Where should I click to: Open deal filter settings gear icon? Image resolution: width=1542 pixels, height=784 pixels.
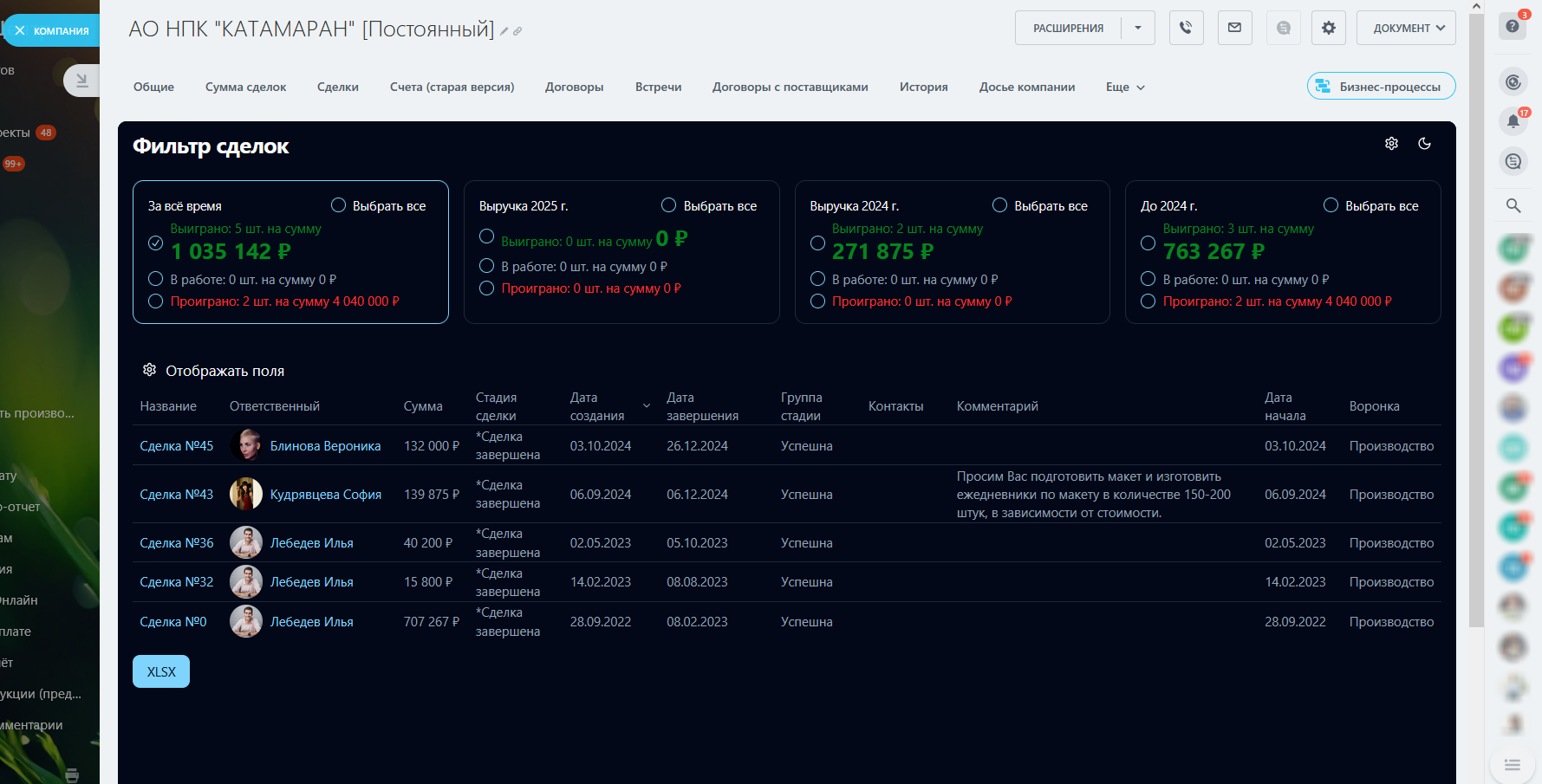(x=1391, y=144)
